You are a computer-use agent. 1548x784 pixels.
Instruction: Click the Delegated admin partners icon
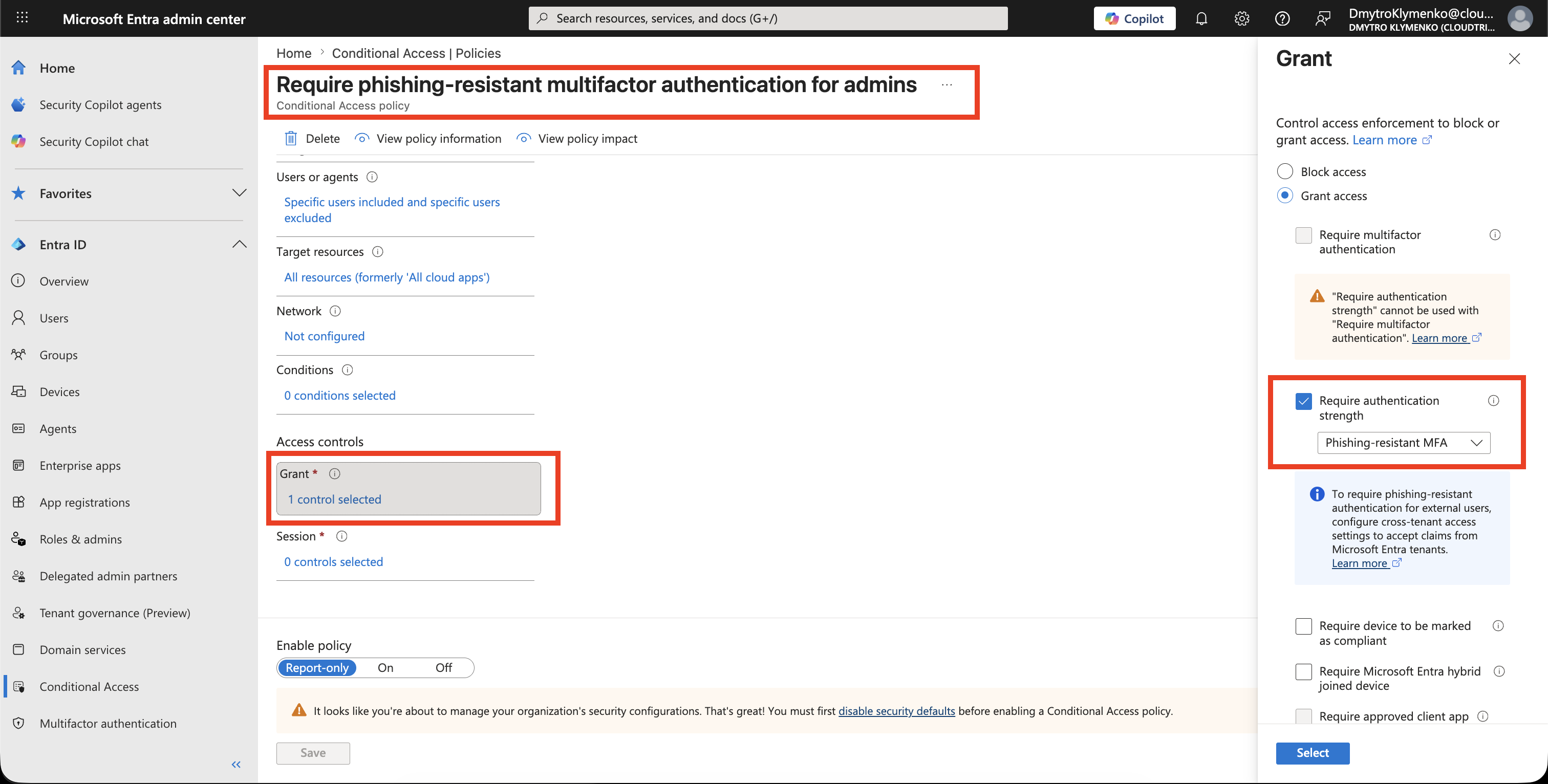point(18,576)
